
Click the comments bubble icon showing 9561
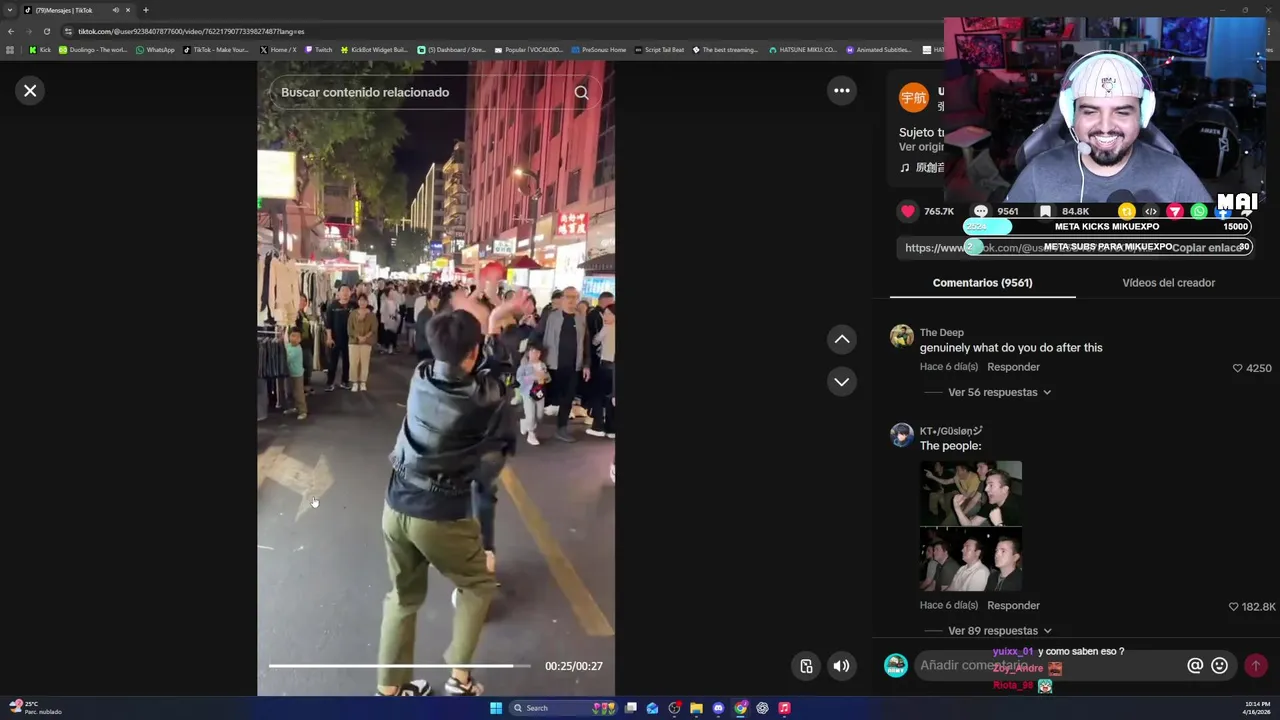coord(981,211)
